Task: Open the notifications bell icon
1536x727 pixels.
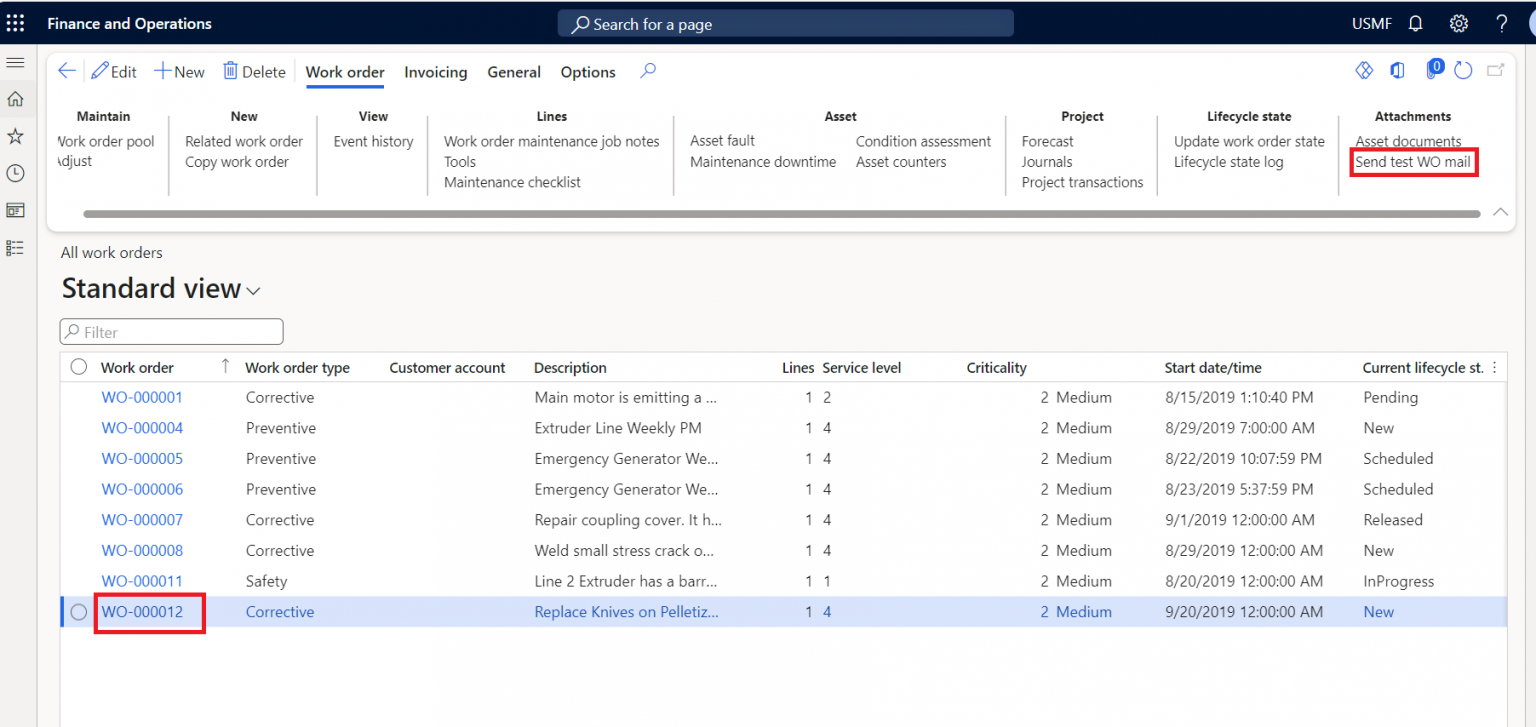Action: (x=1415, y=22)
